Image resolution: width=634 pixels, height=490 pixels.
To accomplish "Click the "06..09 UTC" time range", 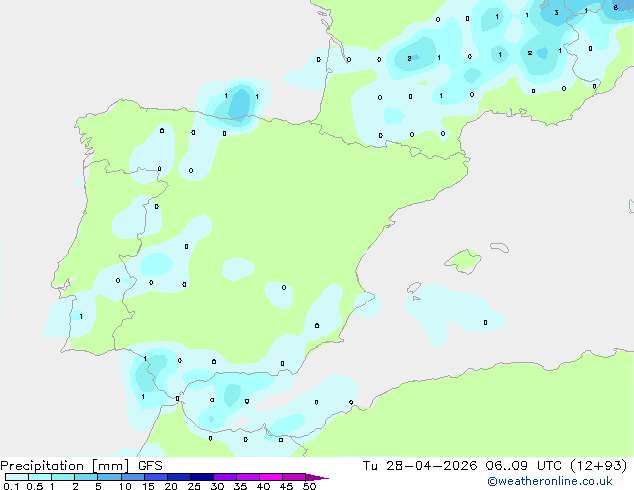I will (x=524, y=466).
